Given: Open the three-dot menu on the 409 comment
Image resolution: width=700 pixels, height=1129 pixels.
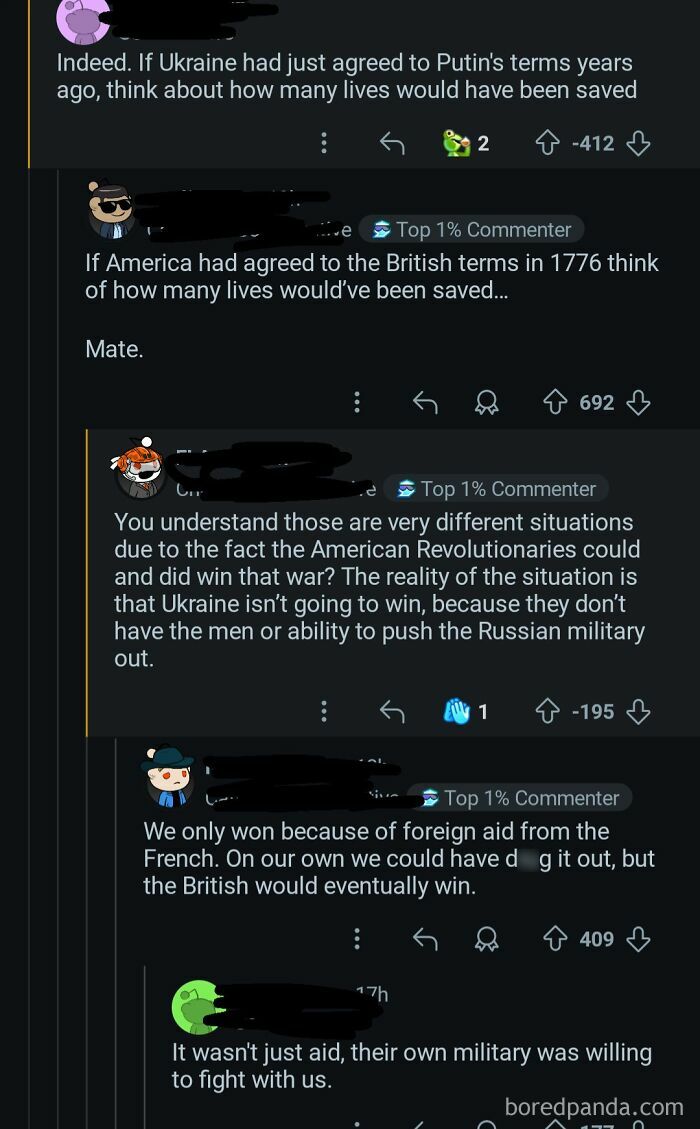Looking at the screenshot, I should click(x=357, y=938).
